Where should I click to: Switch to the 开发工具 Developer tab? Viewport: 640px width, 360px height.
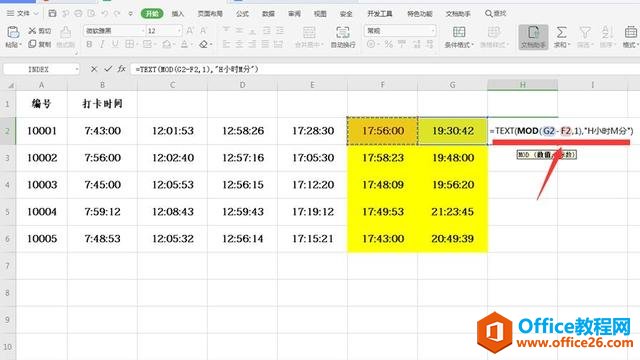[x=380, y=13]
